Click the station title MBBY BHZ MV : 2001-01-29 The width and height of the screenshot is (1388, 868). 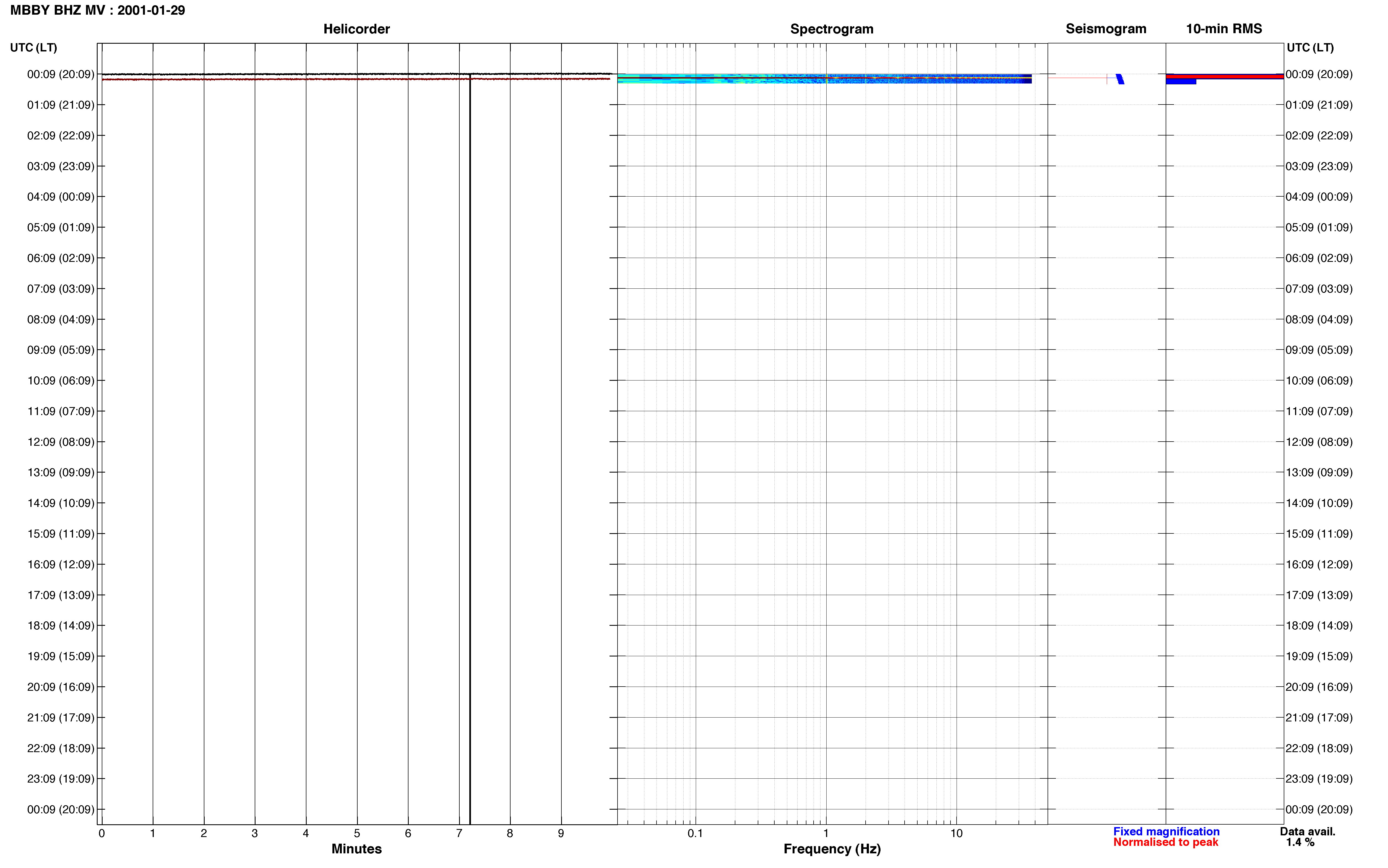coord(98,10)
